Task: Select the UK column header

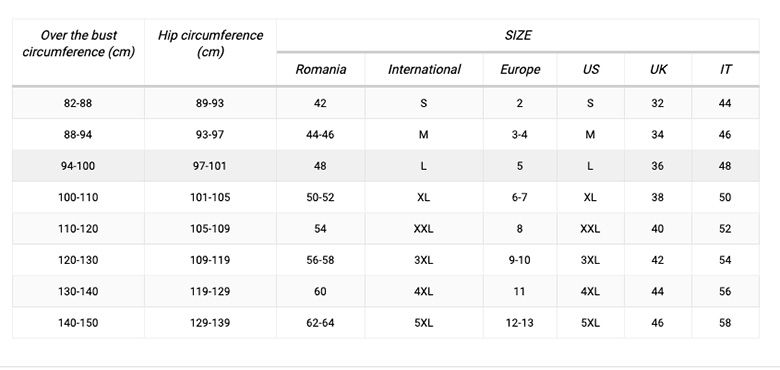Action: click(658, 69)
